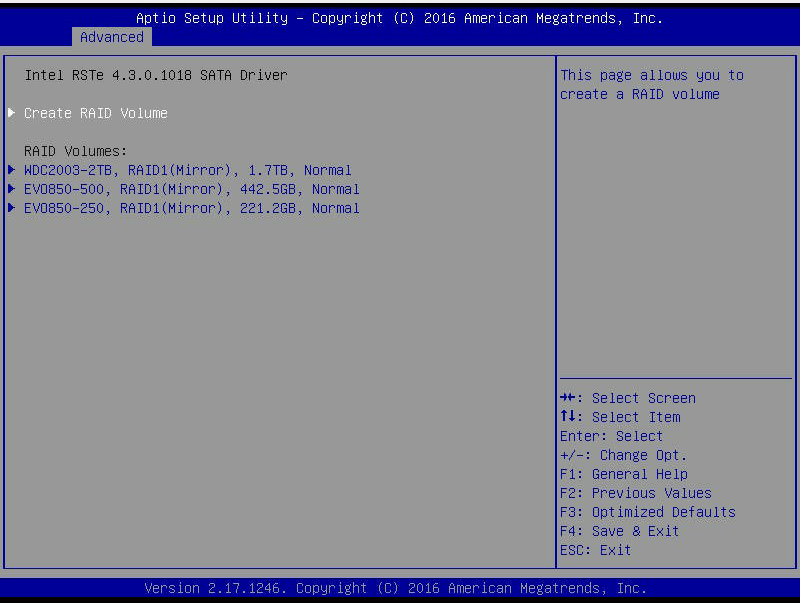Click the arrow beside EVO850-500 volume
This screenshot has width=800, height=603.
(11, 189)
